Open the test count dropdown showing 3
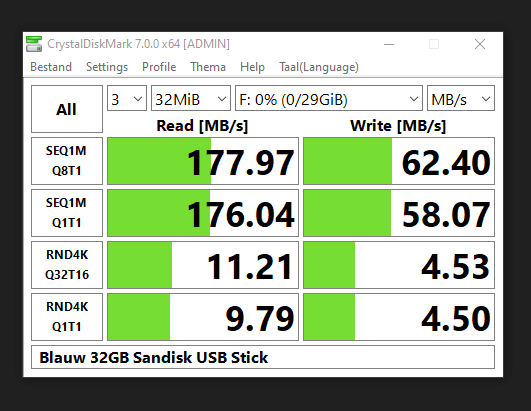Viewport: 531px width, 411px height. [127, 98]
